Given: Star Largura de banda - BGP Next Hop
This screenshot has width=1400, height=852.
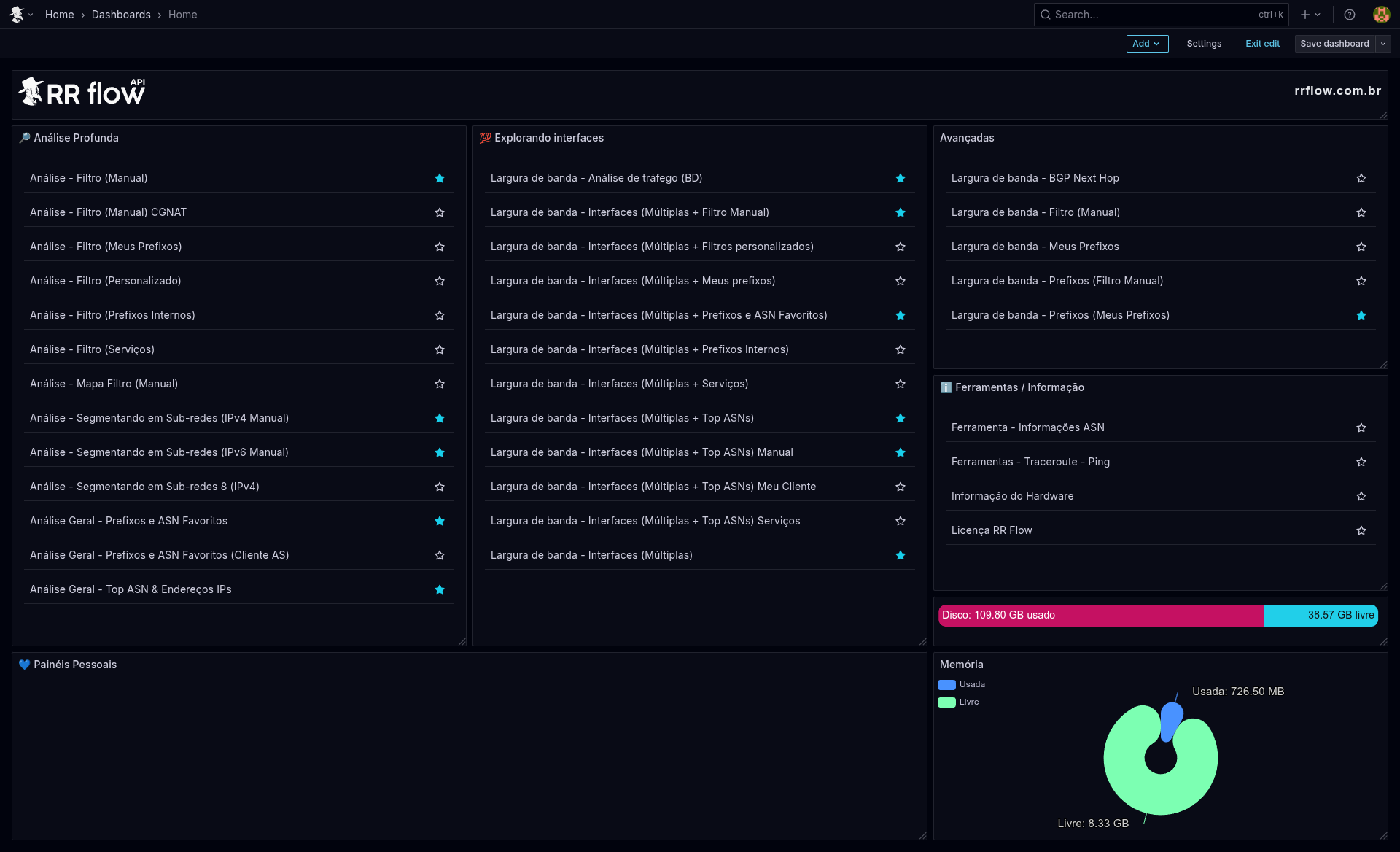Looking at the screenshot, I should (x=1361, y=178).
